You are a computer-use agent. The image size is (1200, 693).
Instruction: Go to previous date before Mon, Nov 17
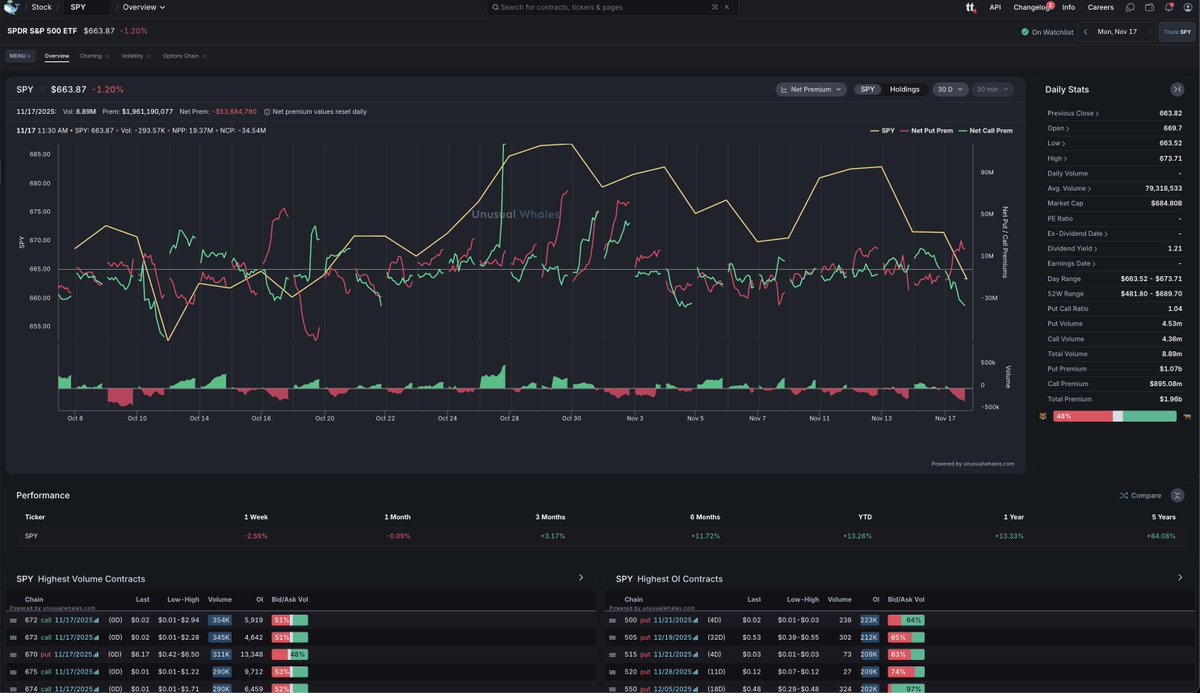pos(1086,32)
